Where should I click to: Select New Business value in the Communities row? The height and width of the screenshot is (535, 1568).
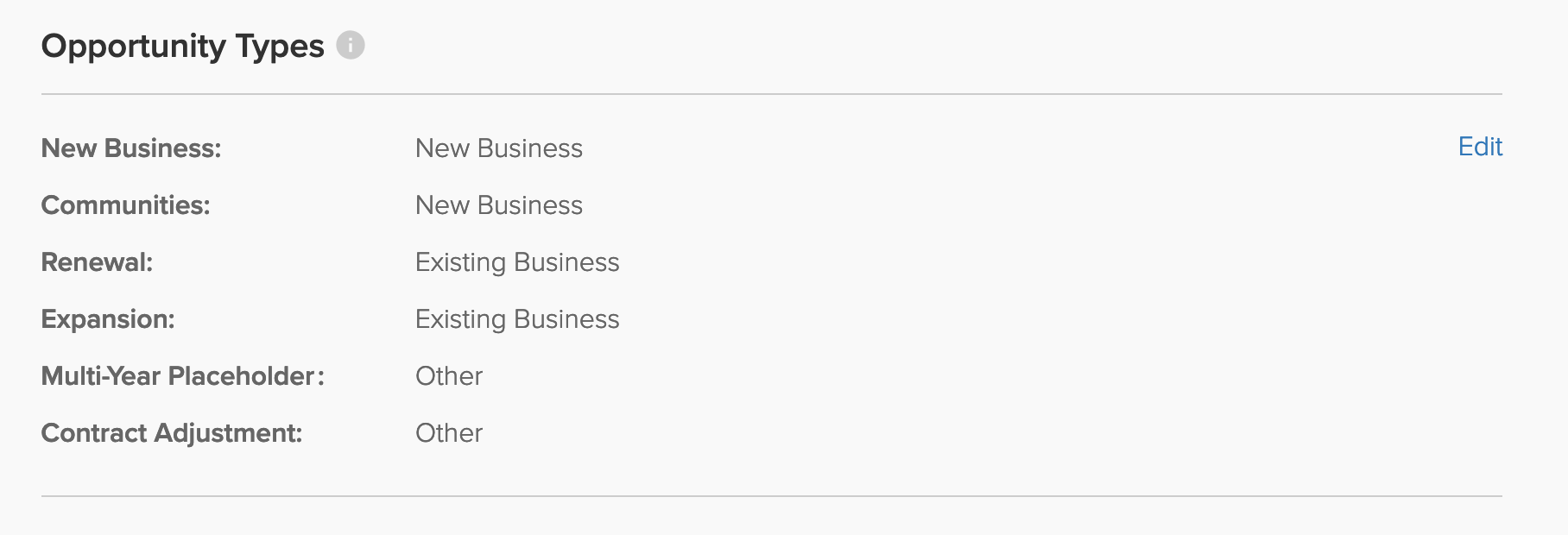click(499, 205)
